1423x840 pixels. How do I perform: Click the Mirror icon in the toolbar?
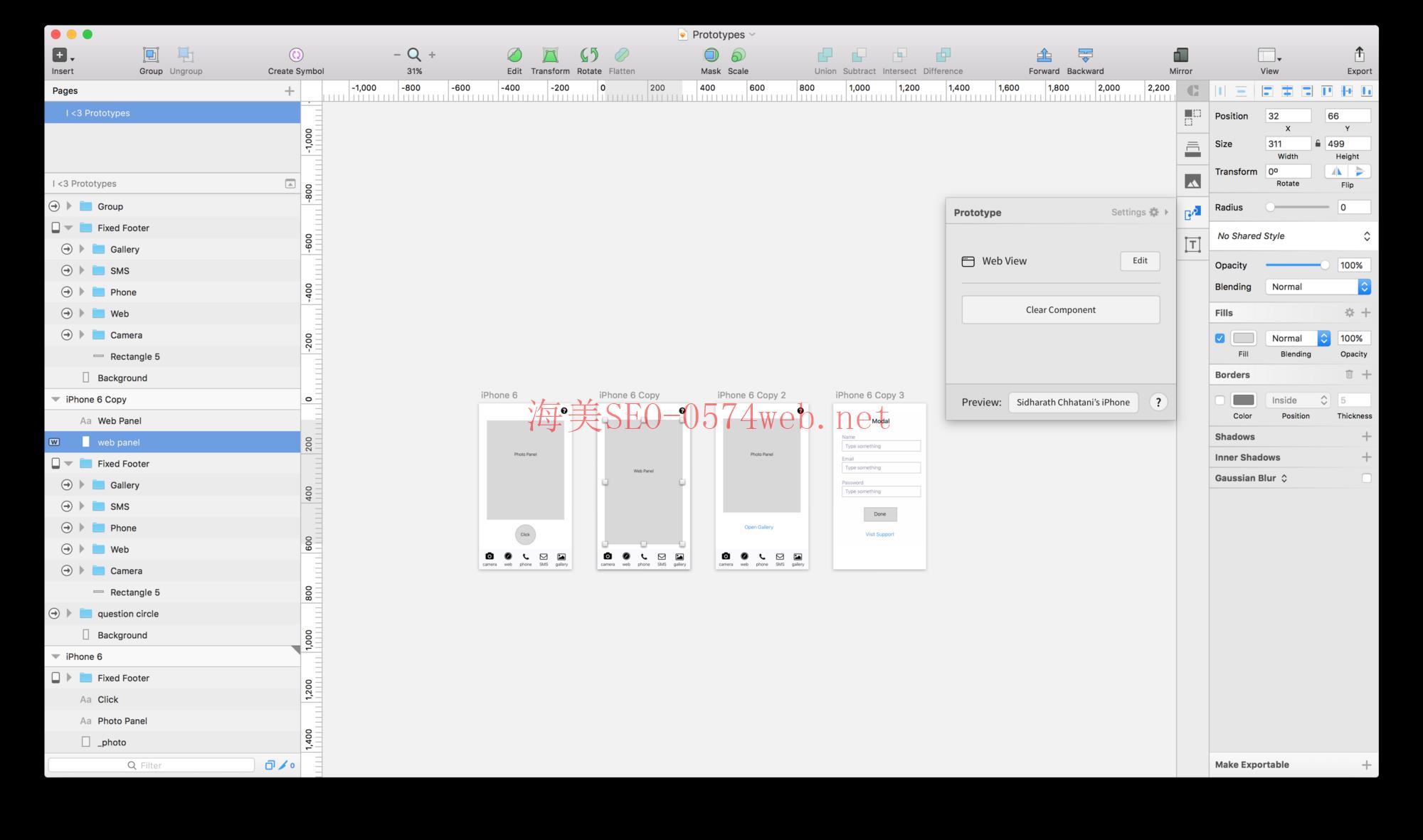tap(1180, 55)
